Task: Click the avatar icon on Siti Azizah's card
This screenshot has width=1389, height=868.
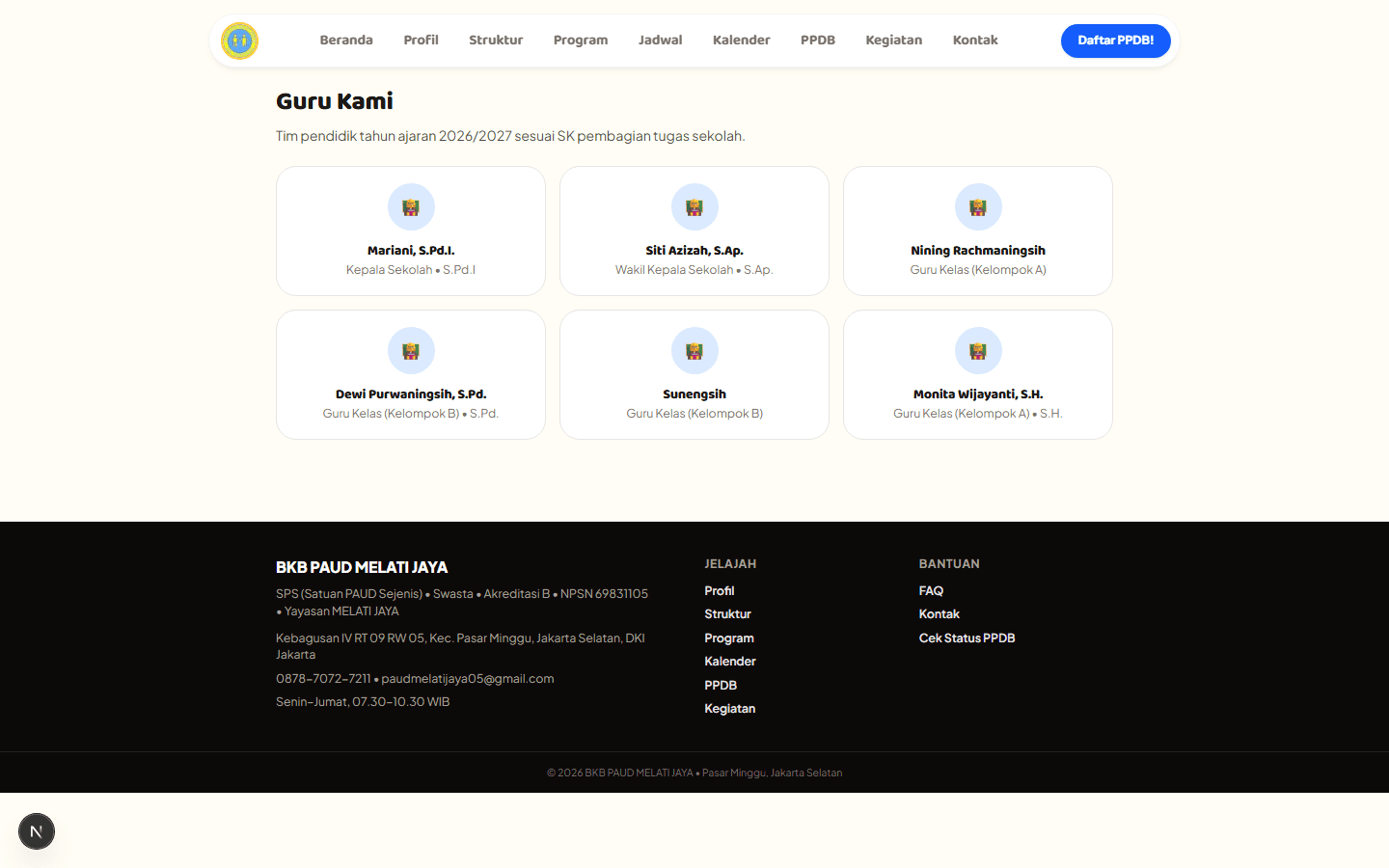Action: pyautogui.click(x=694, y=207)
